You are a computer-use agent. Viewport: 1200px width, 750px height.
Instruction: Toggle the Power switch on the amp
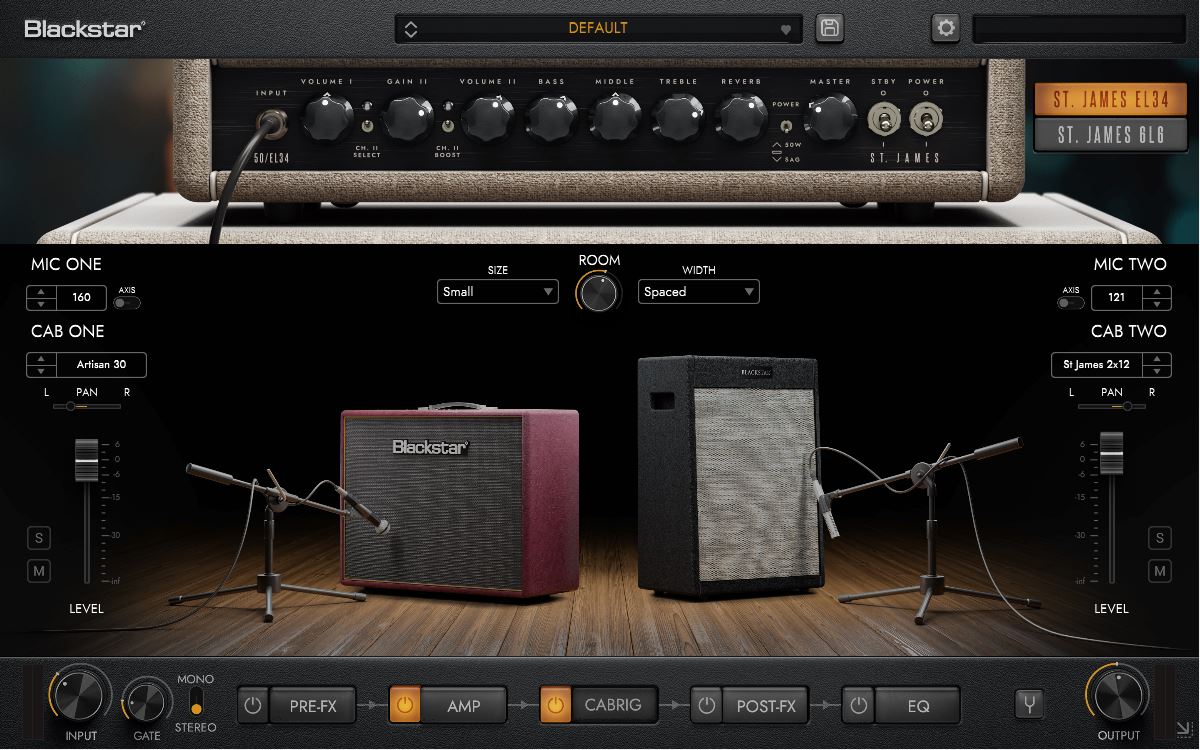[x=925, y=119]
